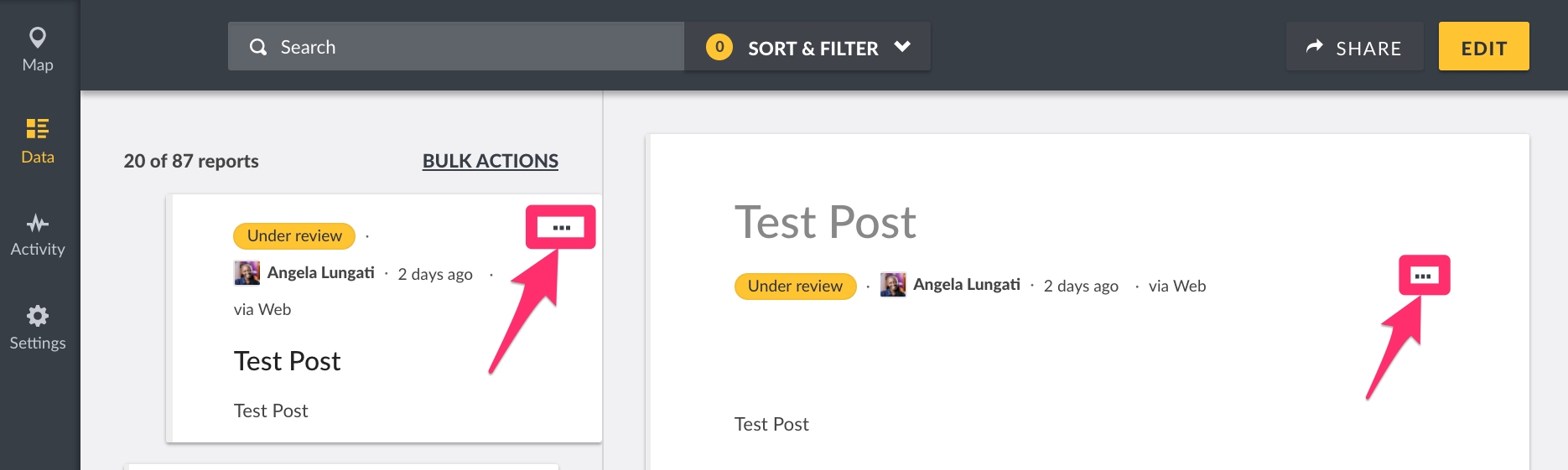Open the Activity section
The height and width of the screenshot is (470, 1568).
pyautogui.click(x=38, y=235)
